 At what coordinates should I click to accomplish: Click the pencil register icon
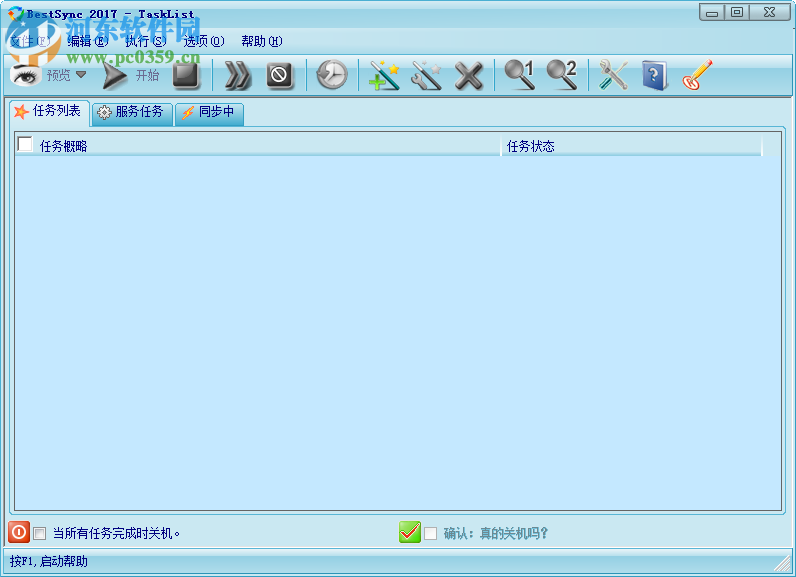(697, 75)
